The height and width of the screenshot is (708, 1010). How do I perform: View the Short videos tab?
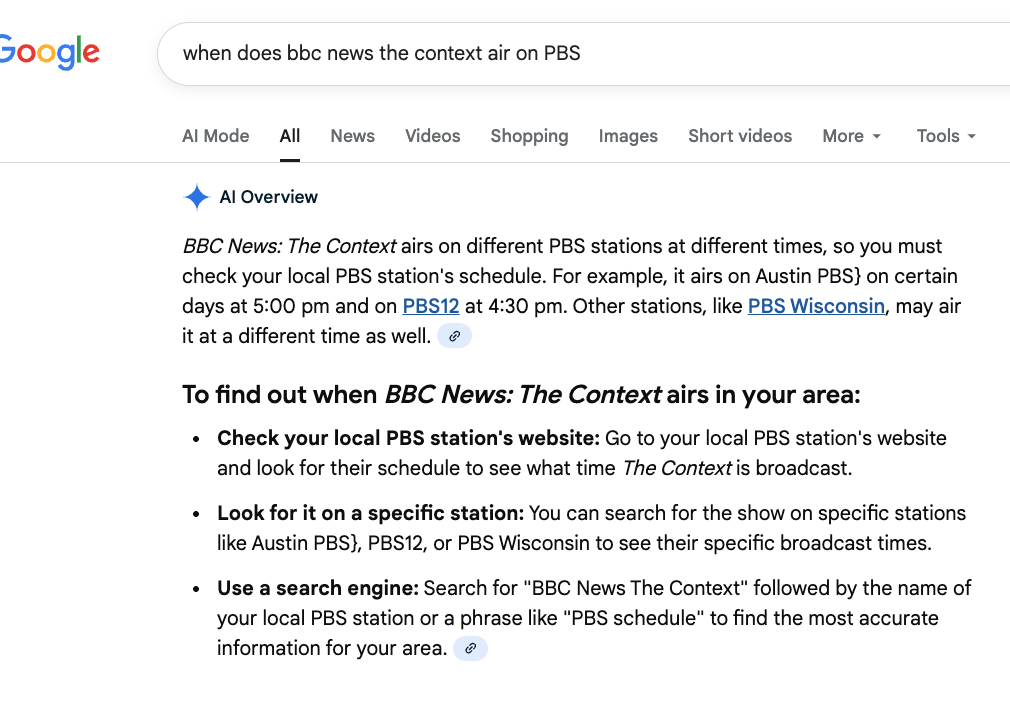coord(739,136)
